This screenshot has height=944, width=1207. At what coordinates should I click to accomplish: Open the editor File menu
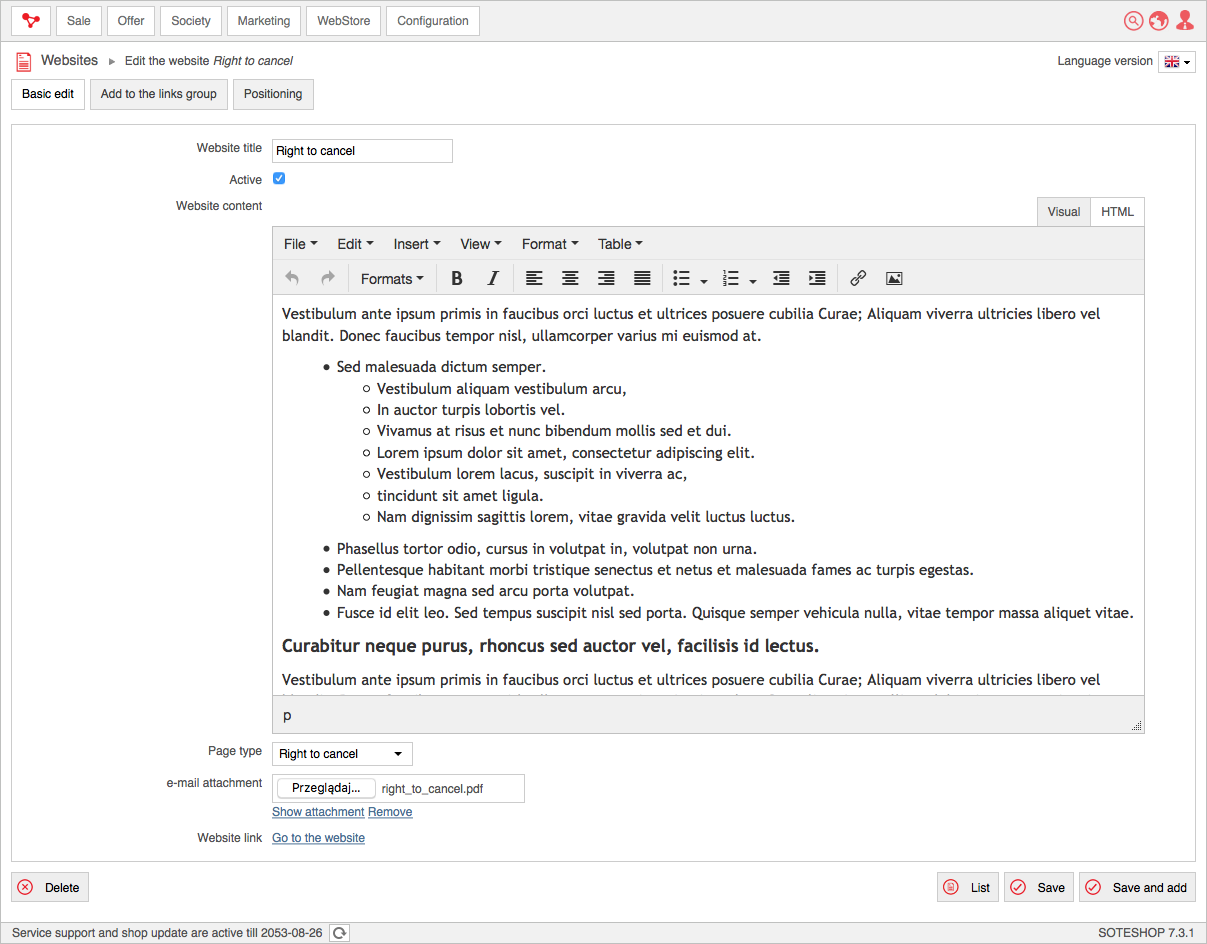pyautogui.click(x=300, y=244)
